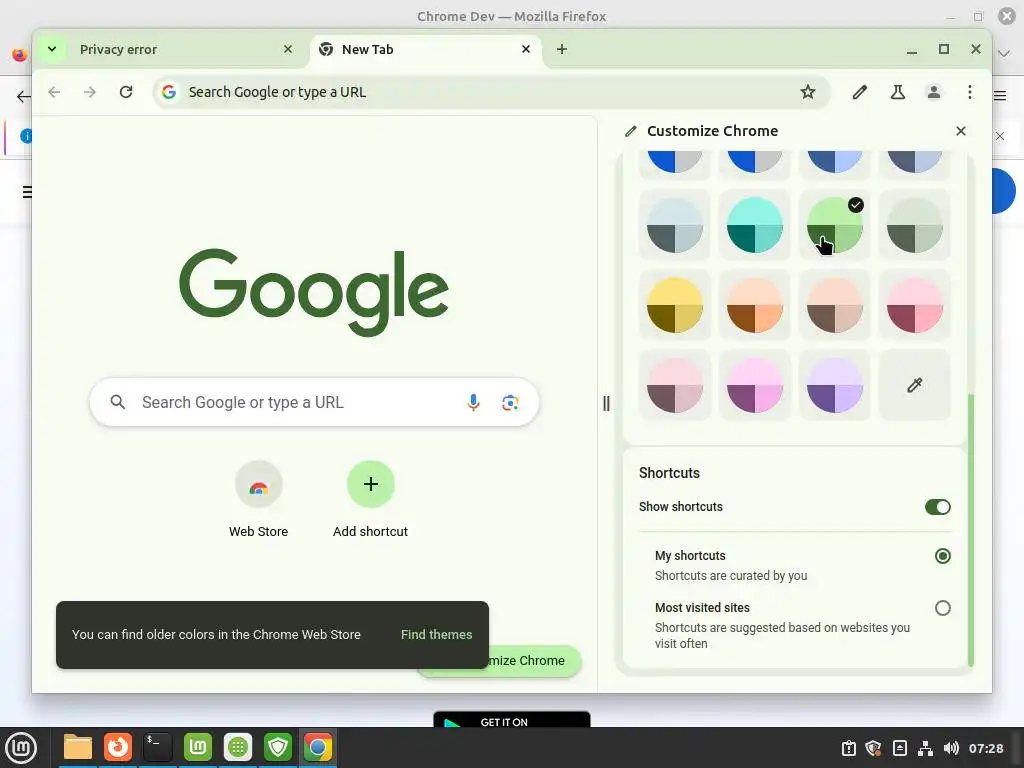The image size is (1024, 768).
Task: Click Find themes in the notification
Action: point(436,635)
